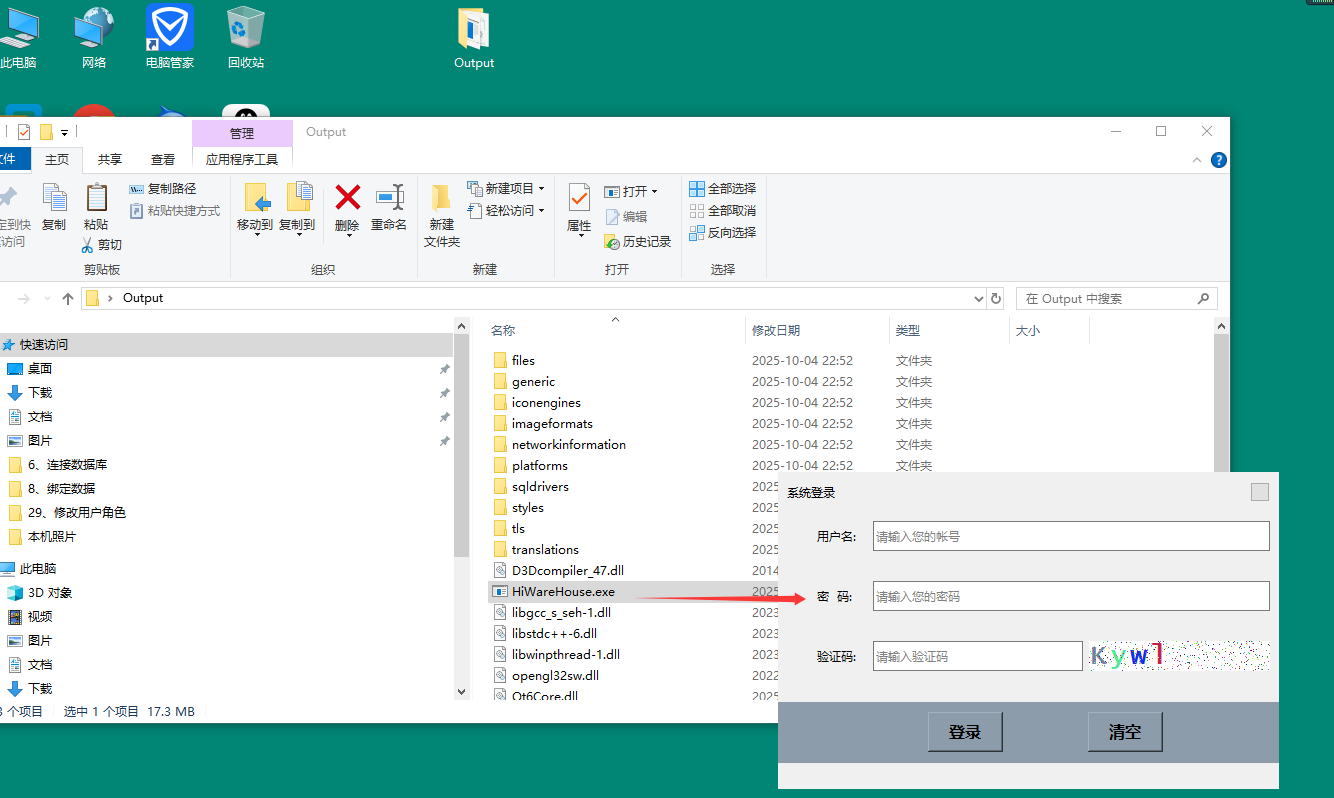The image size is (1334, 798).
Task: Click Invert selection in ribbon
Action: point(722,233)
